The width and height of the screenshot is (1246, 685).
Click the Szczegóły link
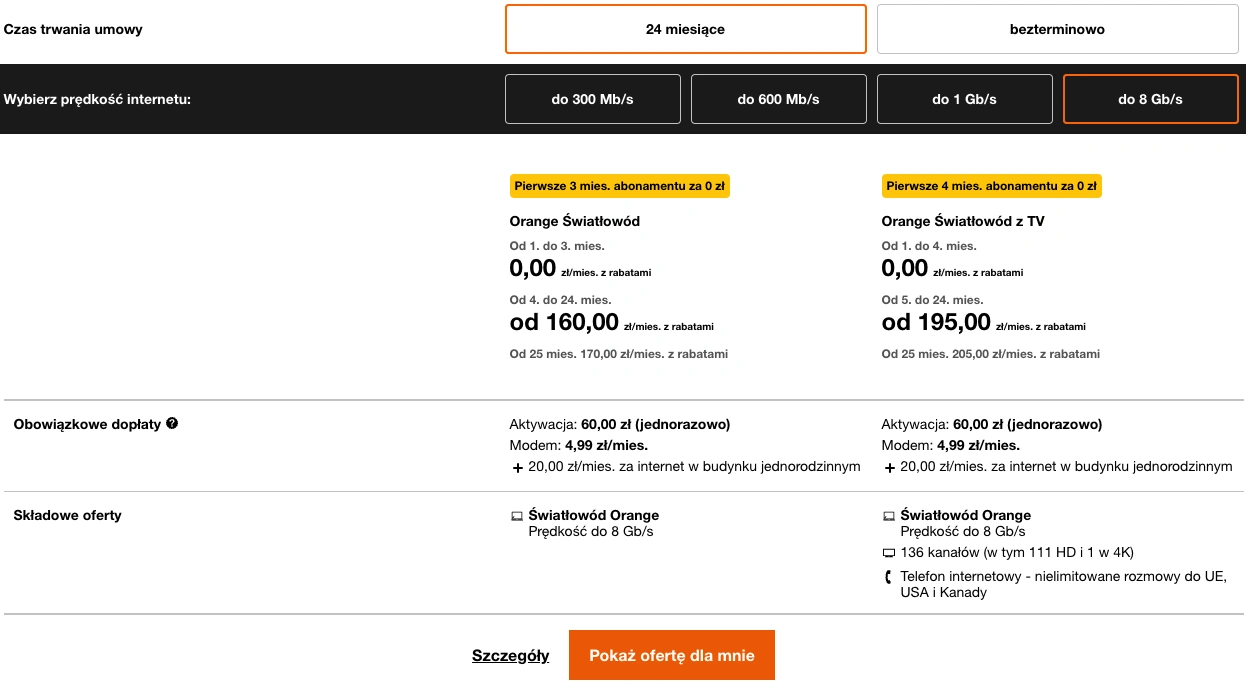click(x=511, y=656)
